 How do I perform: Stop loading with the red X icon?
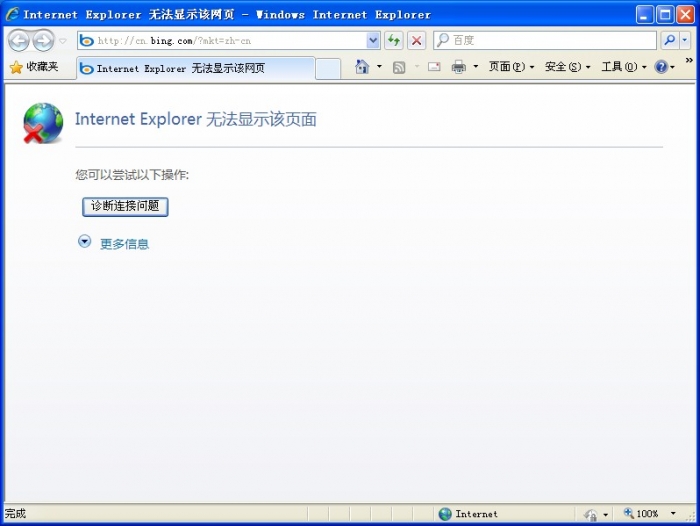[416, 41]
